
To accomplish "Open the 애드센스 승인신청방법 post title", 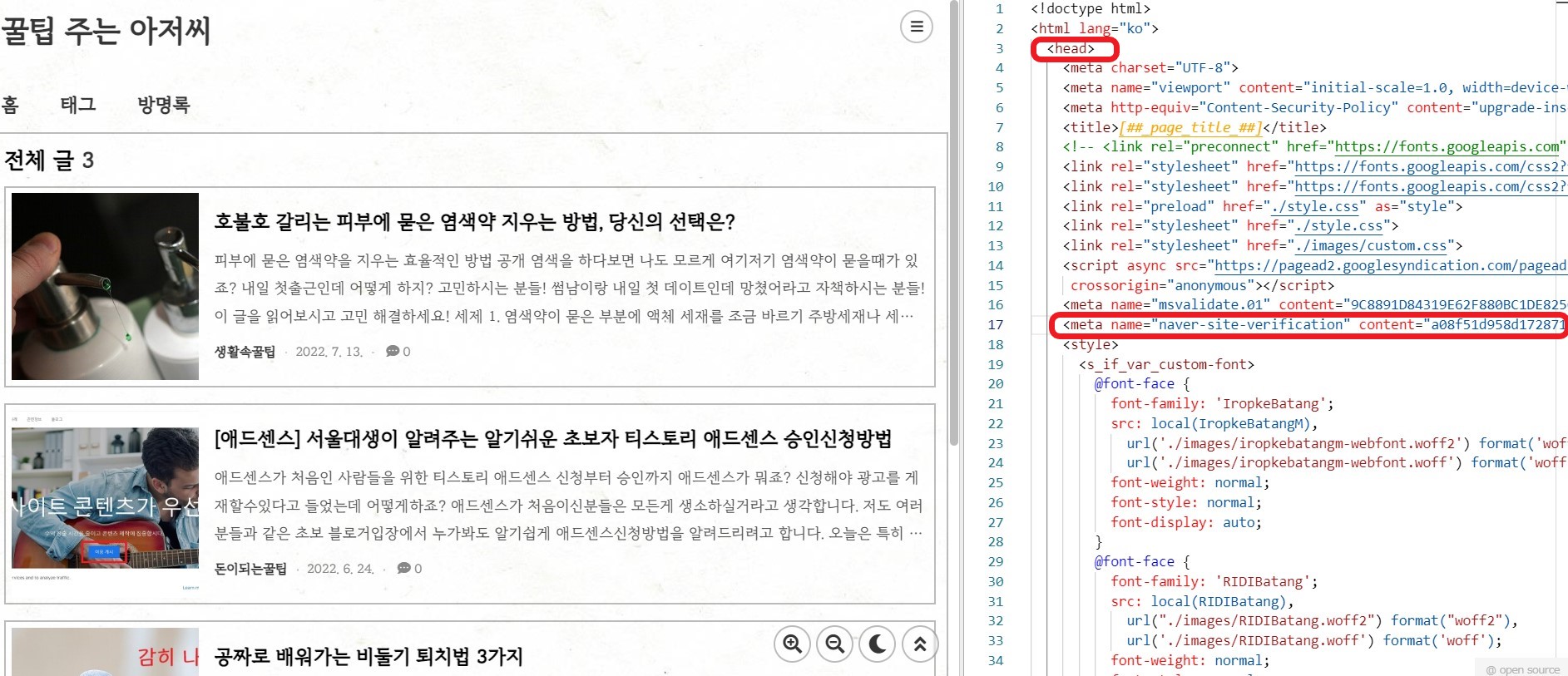I will pos(553,438).
